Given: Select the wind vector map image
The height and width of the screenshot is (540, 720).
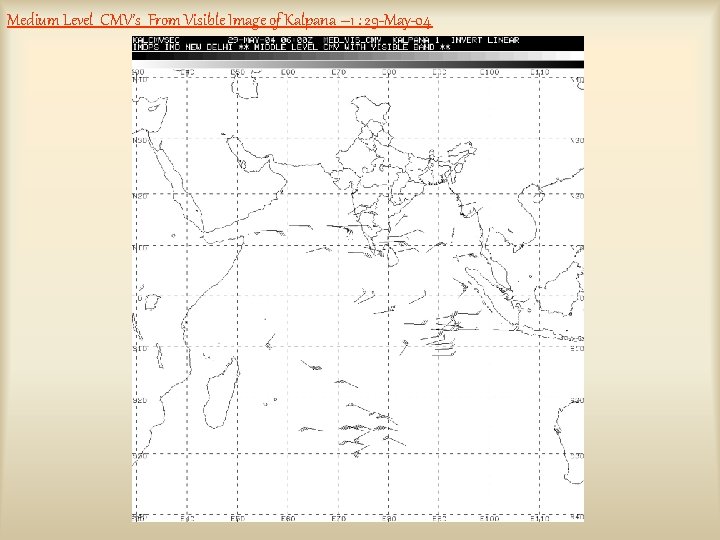Looking at the screenshot, I should pos(358,279).
